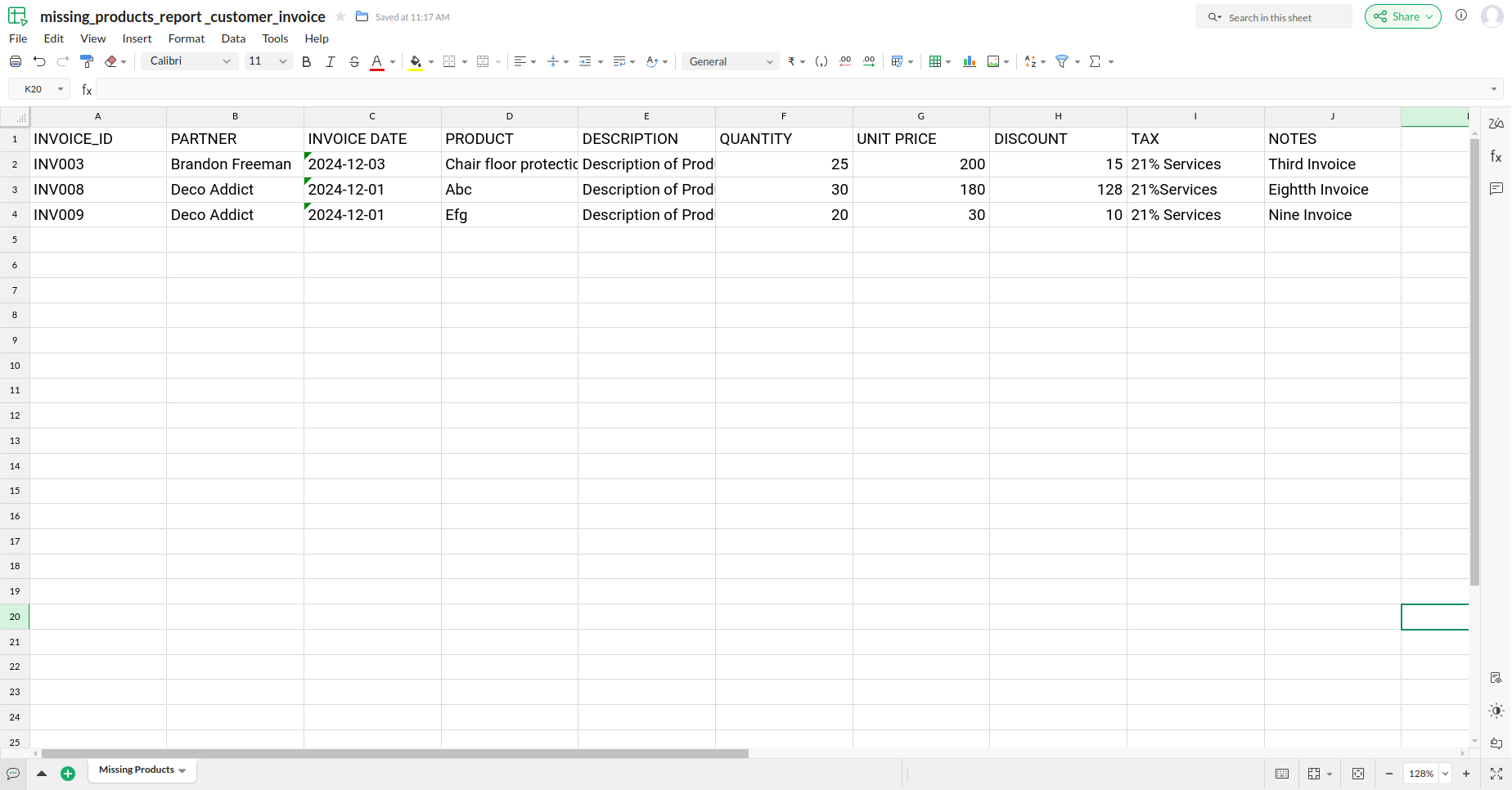This screenshot has width=1512, height=790.
Task: Decrease decimal places
Action: [x=845, y=61]
